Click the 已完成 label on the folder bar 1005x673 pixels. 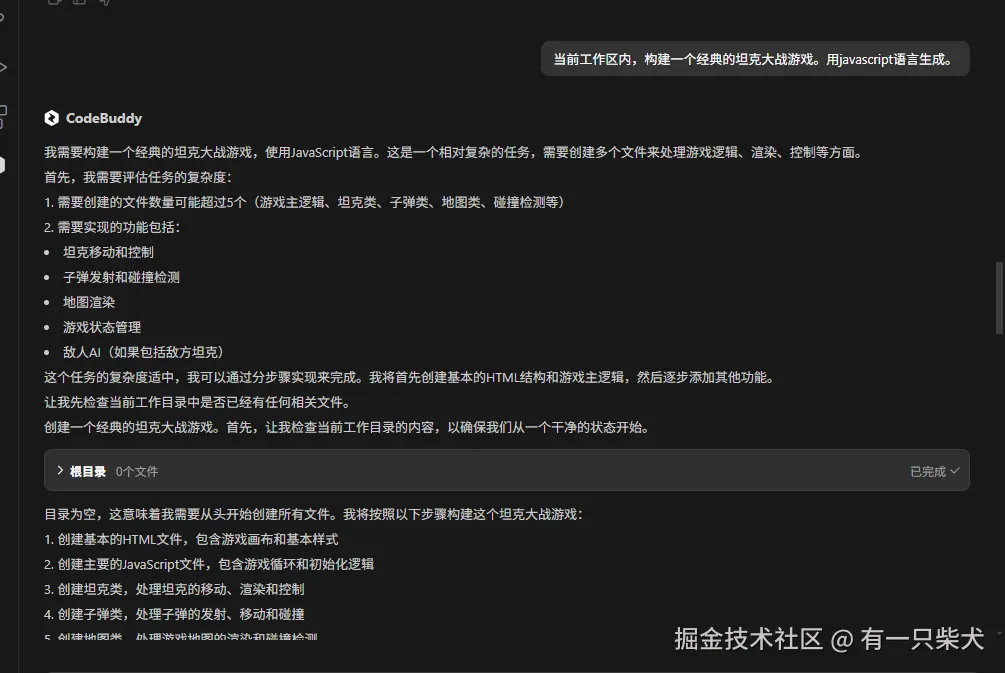(x=929, y=470)
